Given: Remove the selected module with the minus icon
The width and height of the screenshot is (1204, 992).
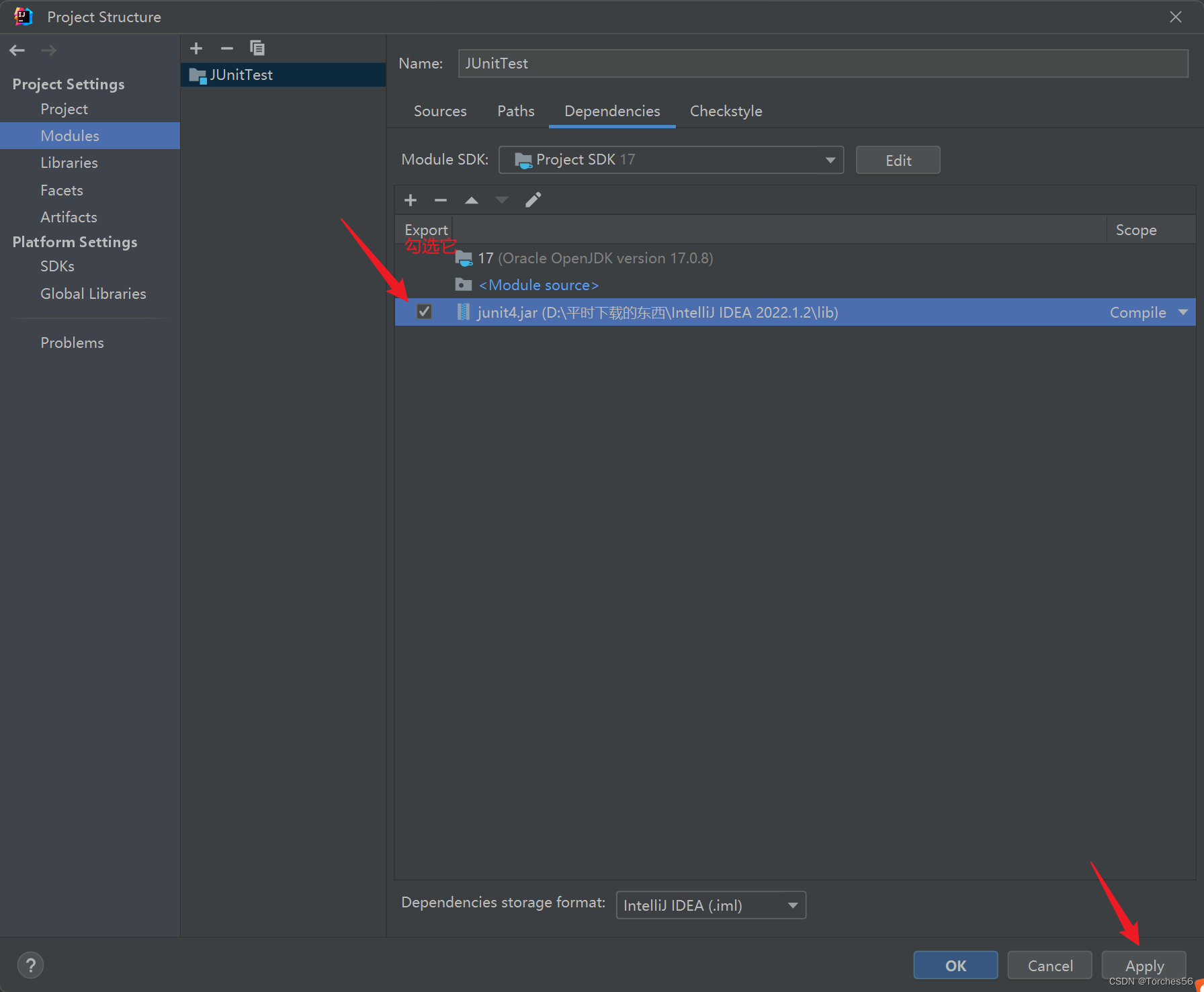Looking at the screenshot, I should (227, 48).
